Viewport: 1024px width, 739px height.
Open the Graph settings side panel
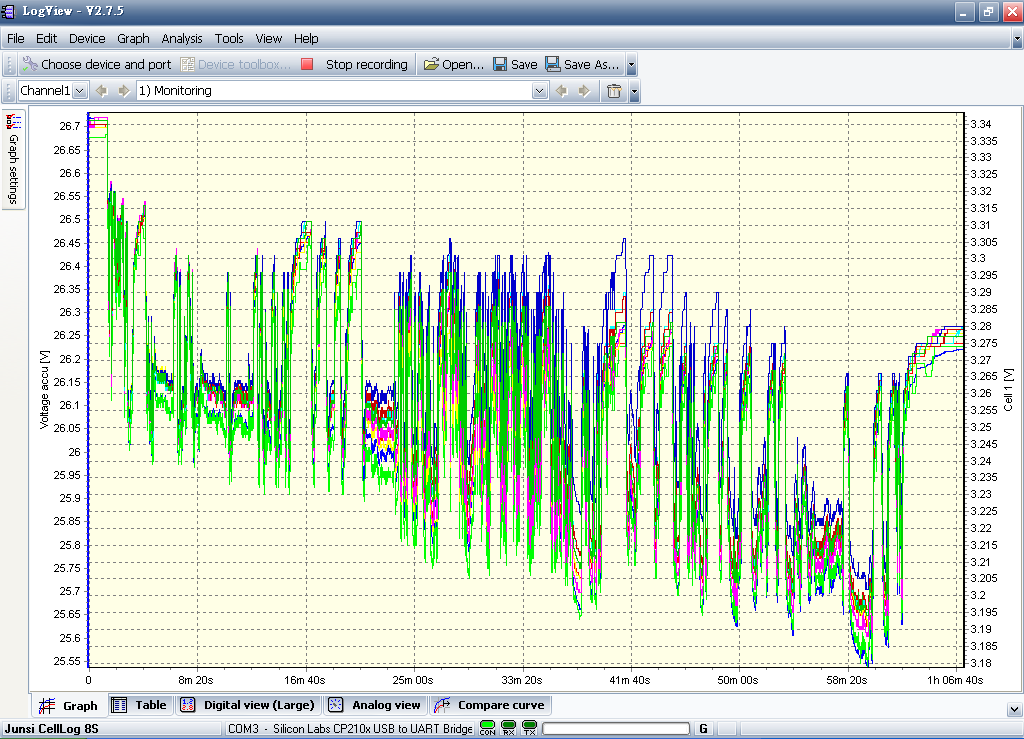(x=13, y=159)
